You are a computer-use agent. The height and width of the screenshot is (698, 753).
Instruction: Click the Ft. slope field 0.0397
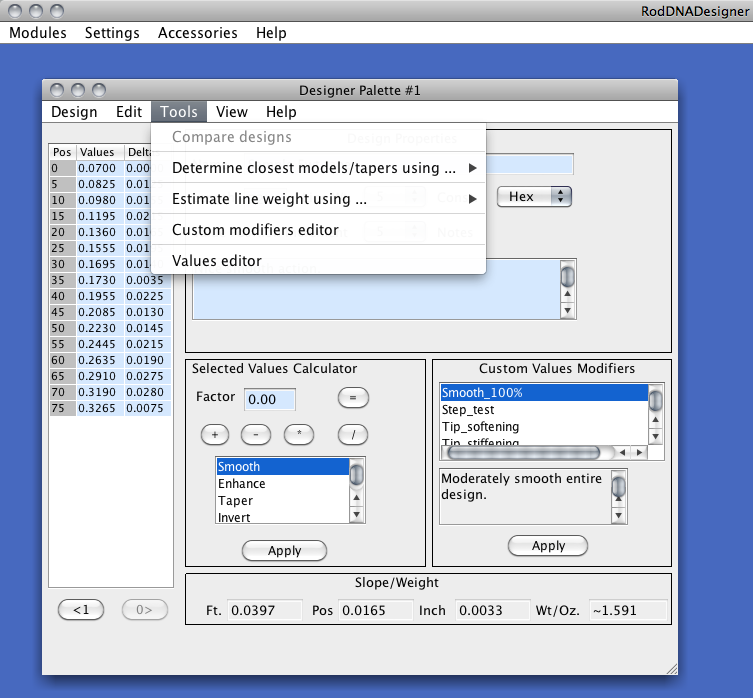point(265,611)
